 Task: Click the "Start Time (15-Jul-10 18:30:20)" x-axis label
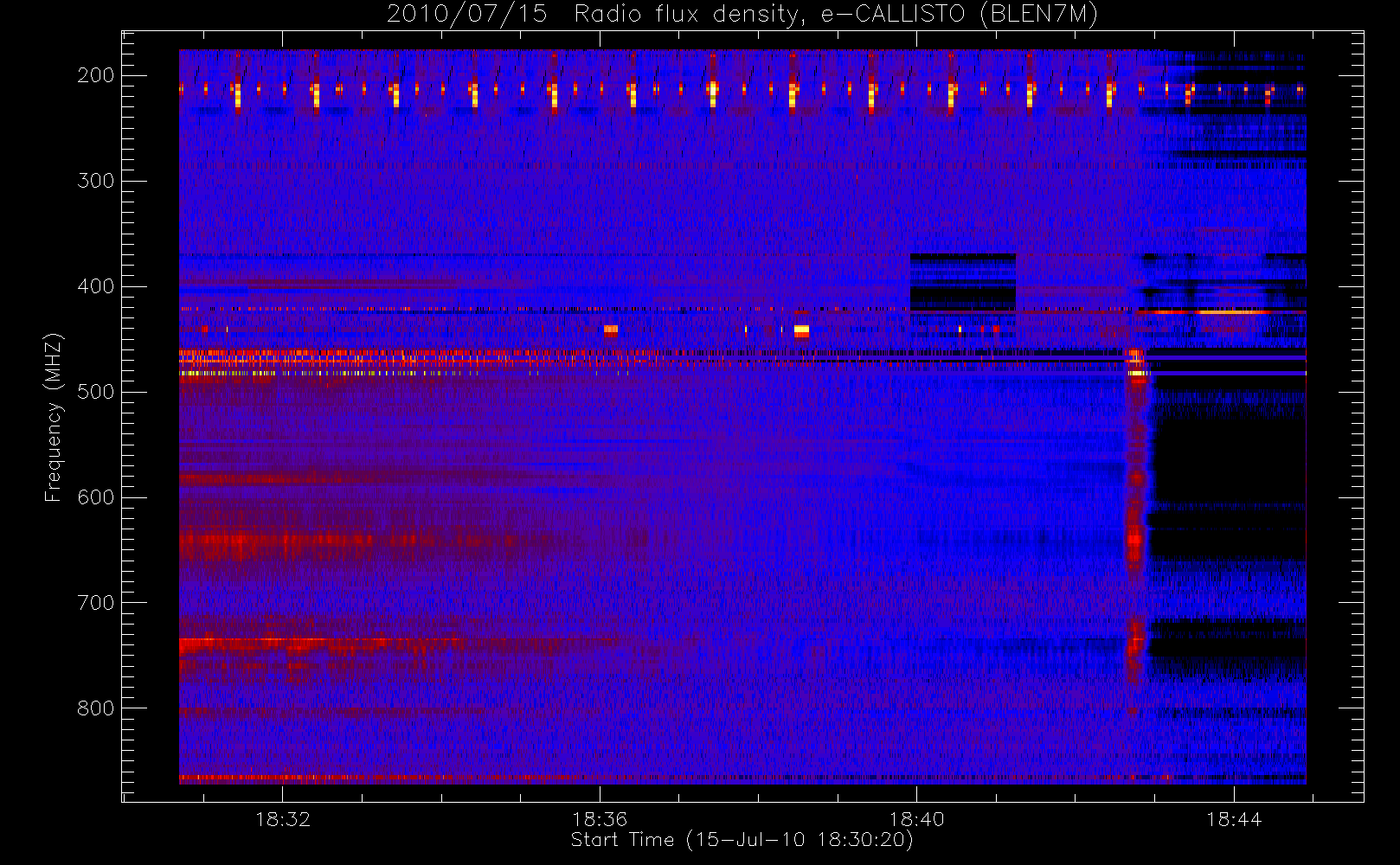(x=742, y=840)
